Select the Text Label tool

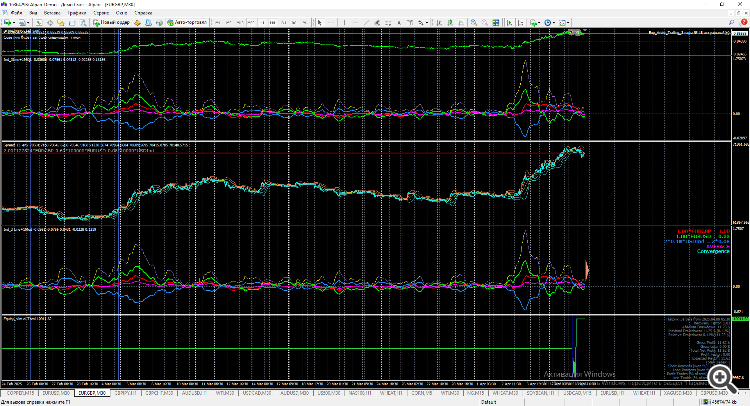[410, 22]
